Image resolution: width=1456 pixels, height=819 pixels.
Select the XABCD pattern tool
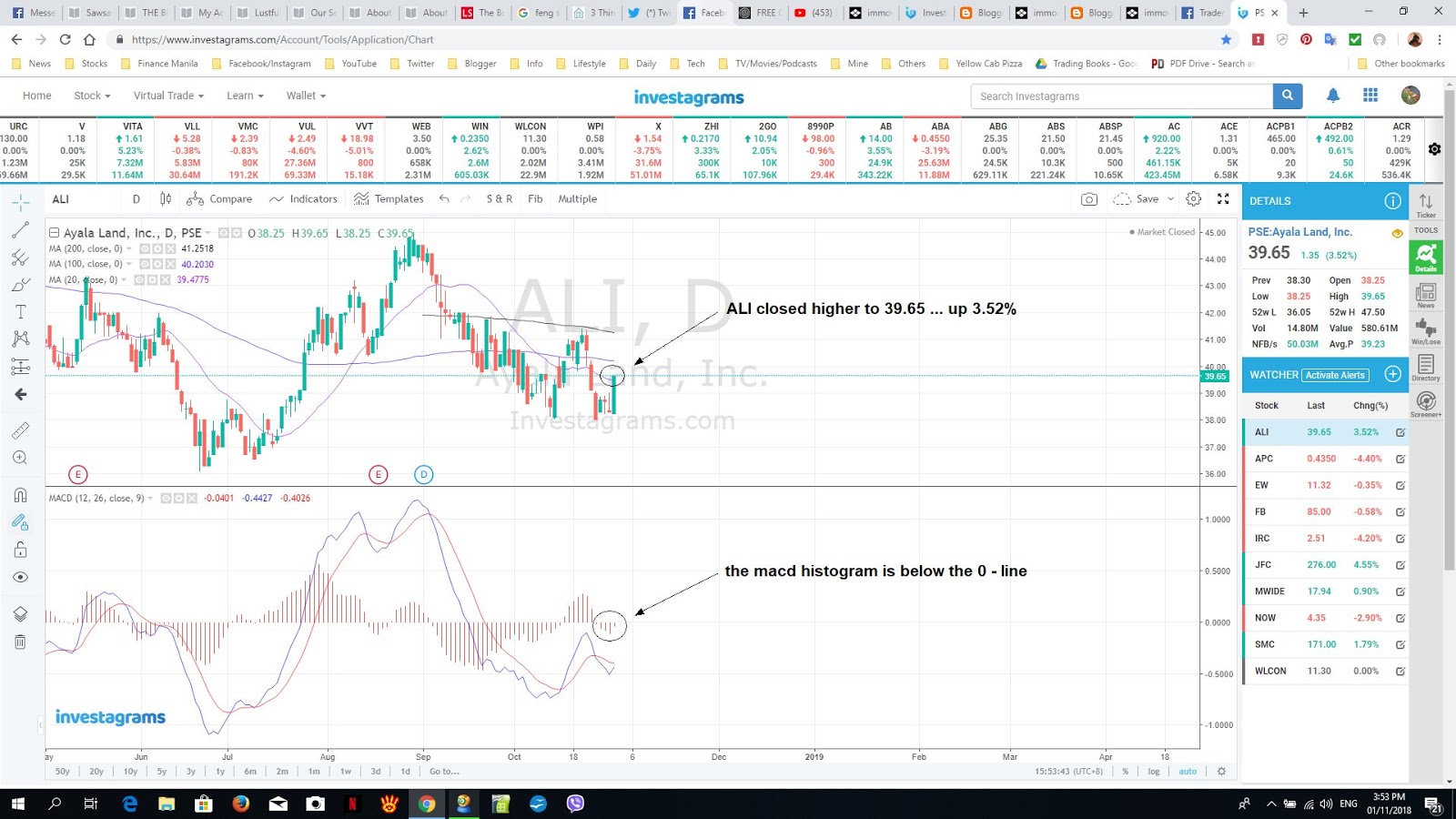point(20,339)
